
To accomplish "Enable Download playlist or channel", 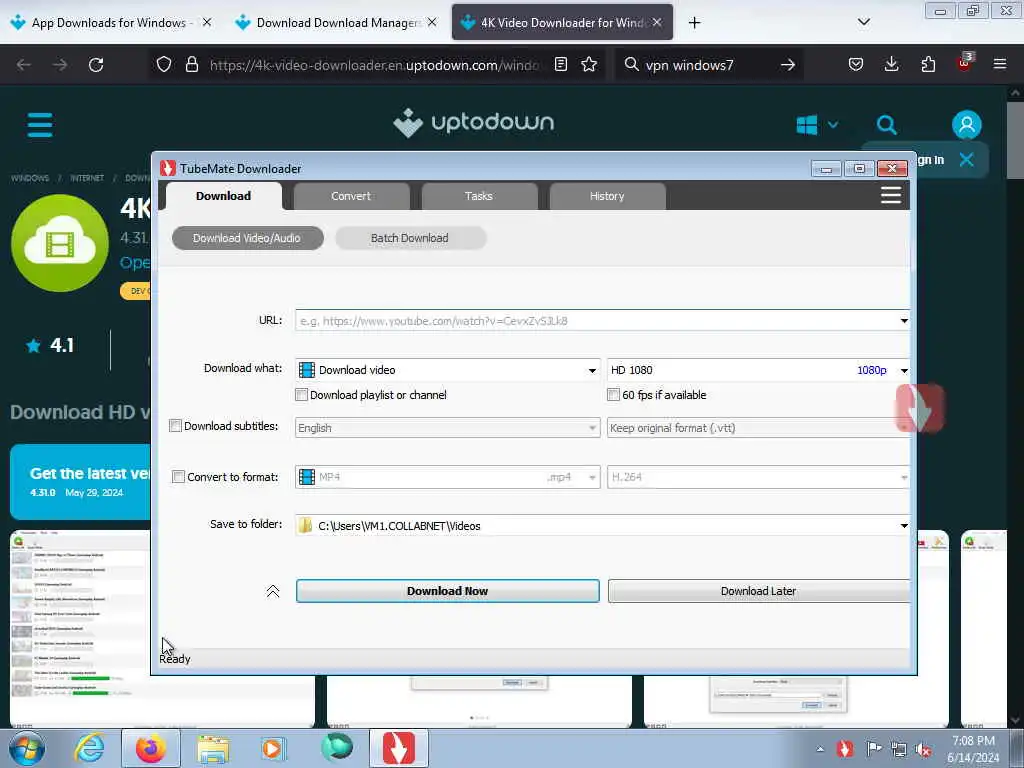I will click(302, 394).
